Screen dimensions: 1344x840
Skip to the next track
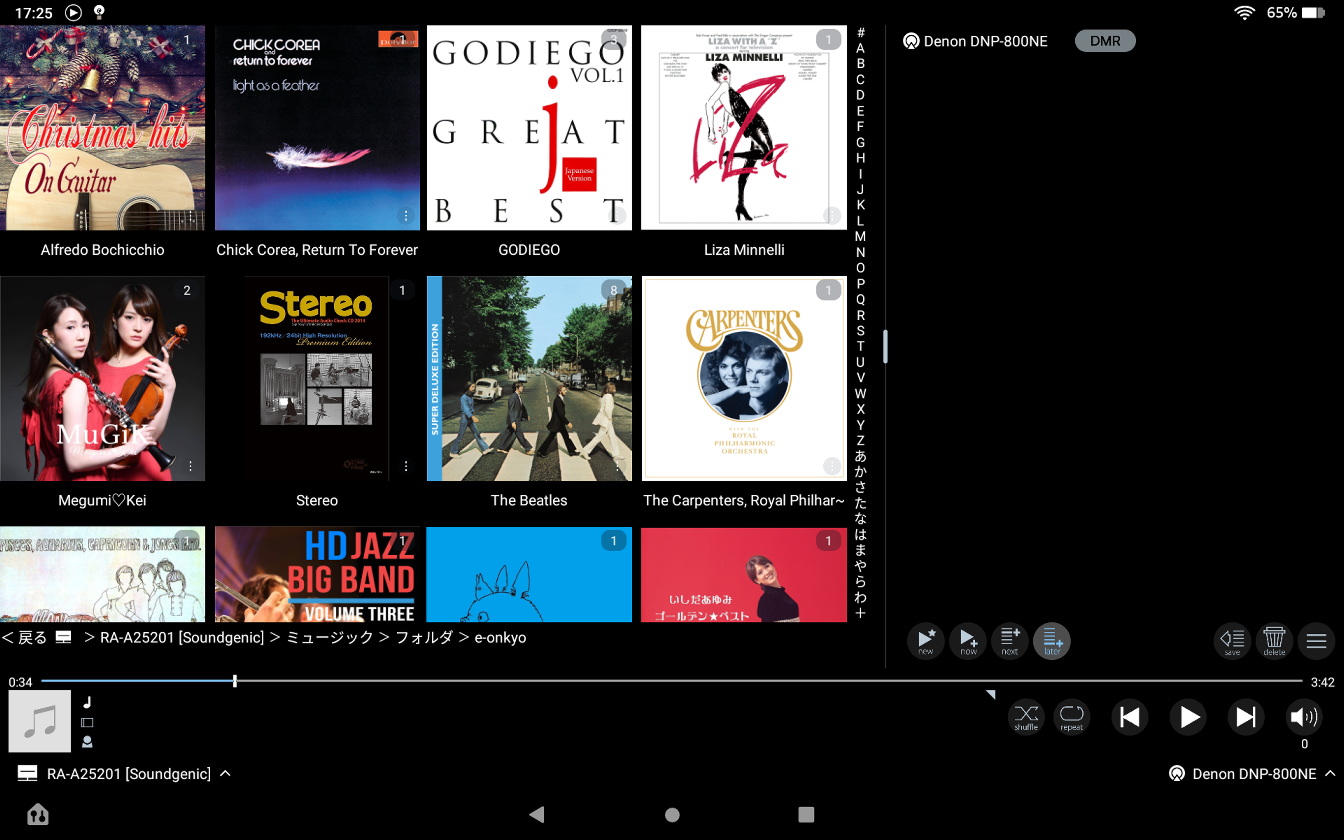[1246, 717]
